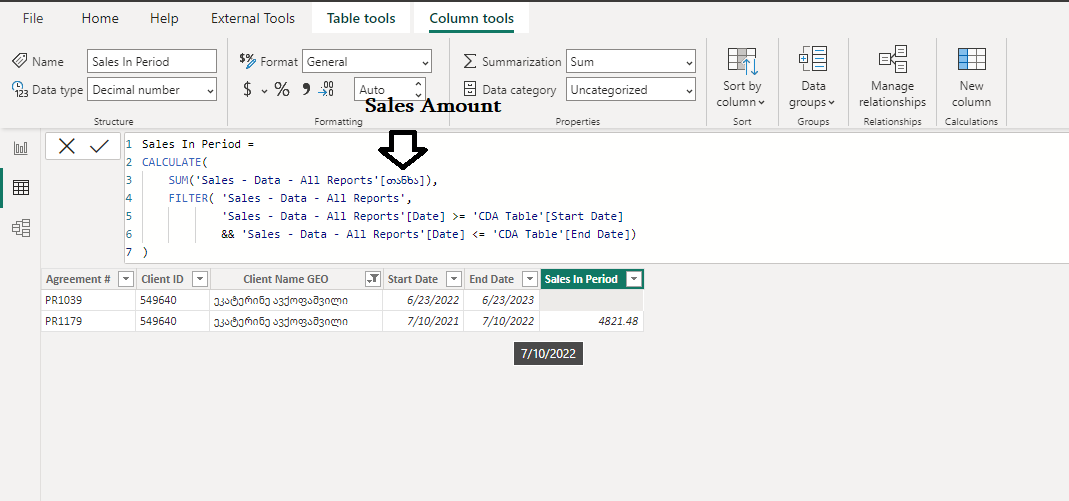Click formula line with [Start Date]
The height and width of the screenshot is (501, 1069).
[x=423, y=217]
